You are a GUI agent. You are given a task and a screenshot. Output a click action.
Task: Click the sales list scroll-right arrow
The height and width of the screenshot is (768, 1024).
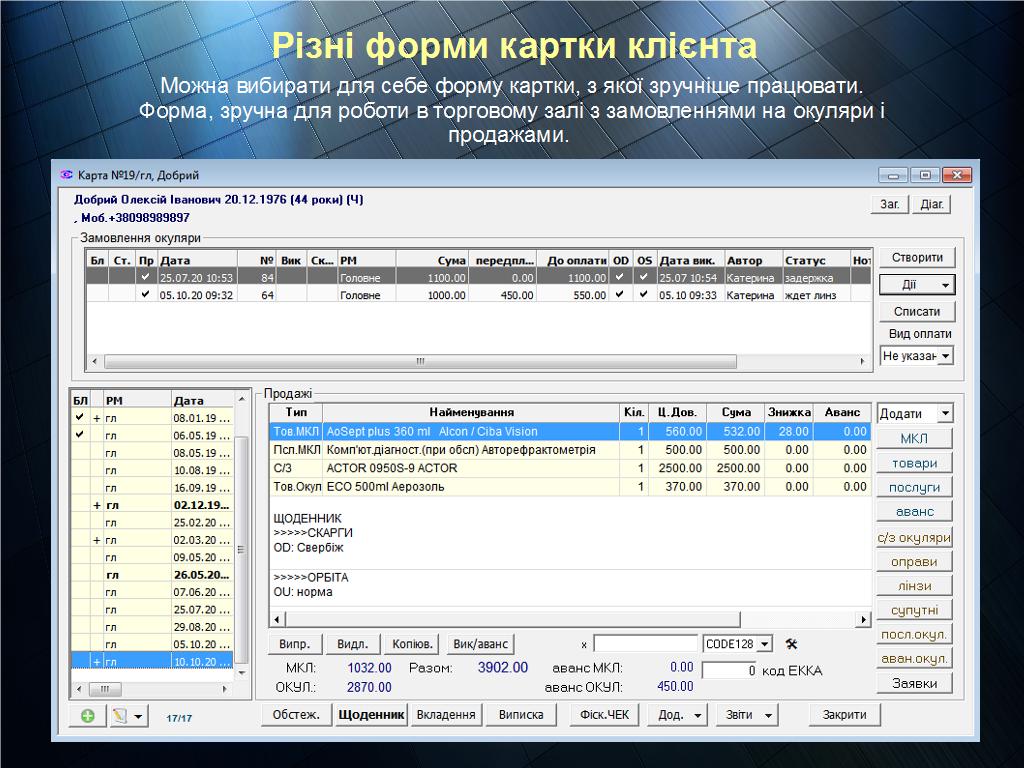coord(864,620)
